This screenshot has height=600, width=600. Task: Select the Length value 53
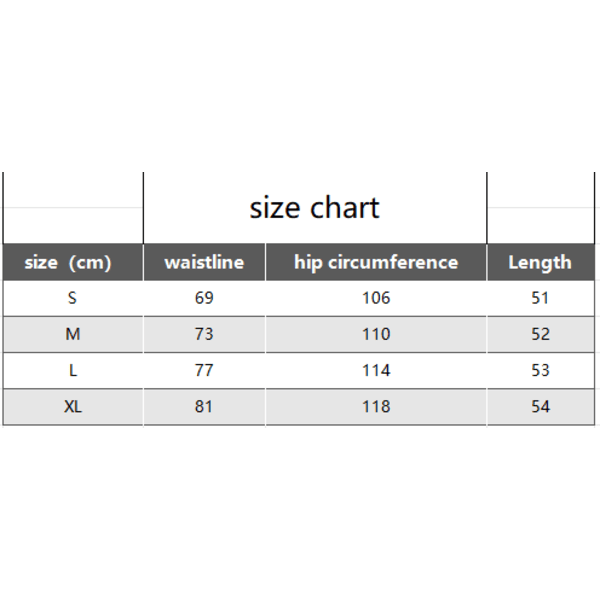point(541,370)
